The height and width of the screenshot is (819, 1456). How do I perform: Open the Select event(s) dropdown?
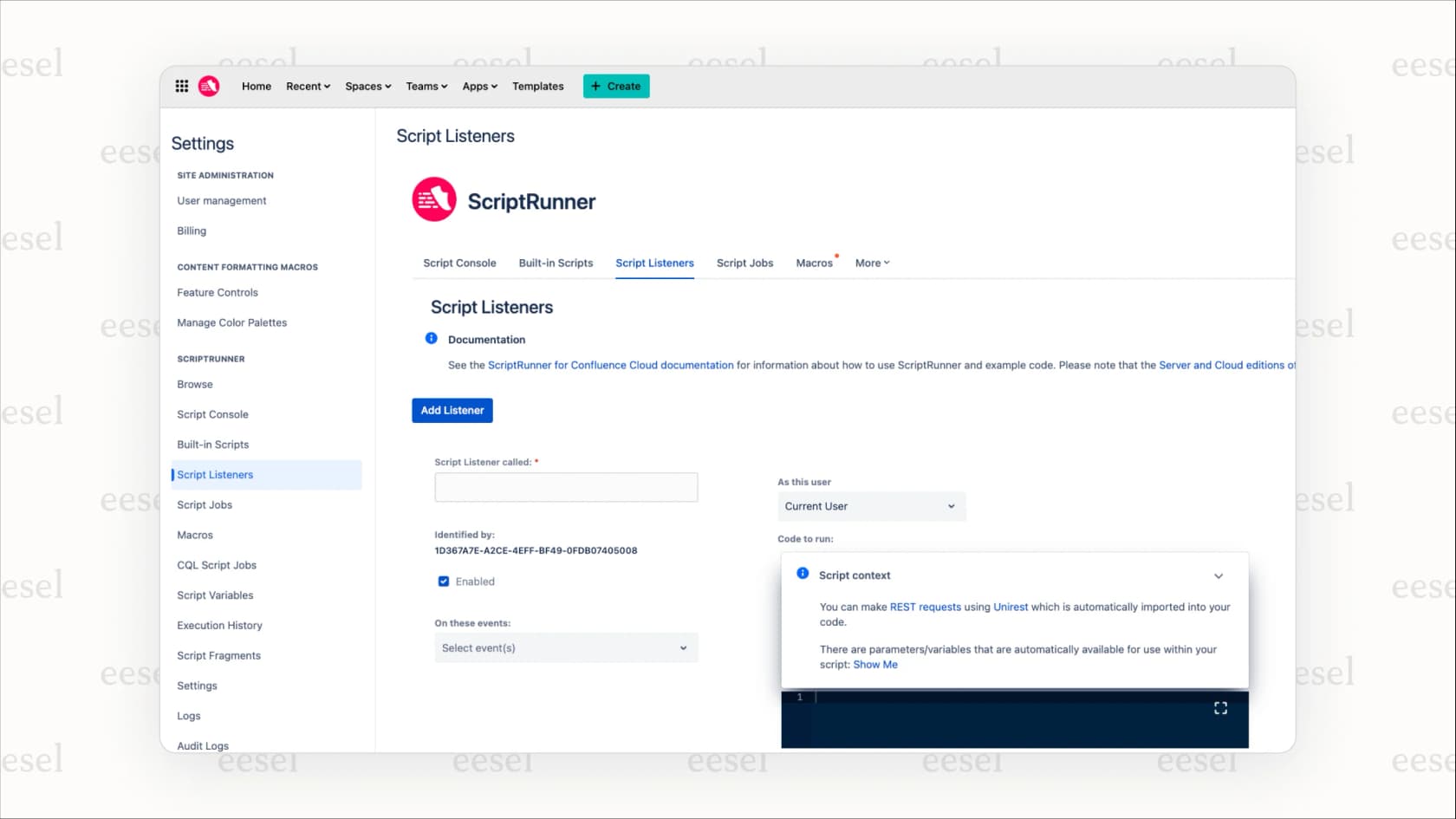tap(566, 648)
